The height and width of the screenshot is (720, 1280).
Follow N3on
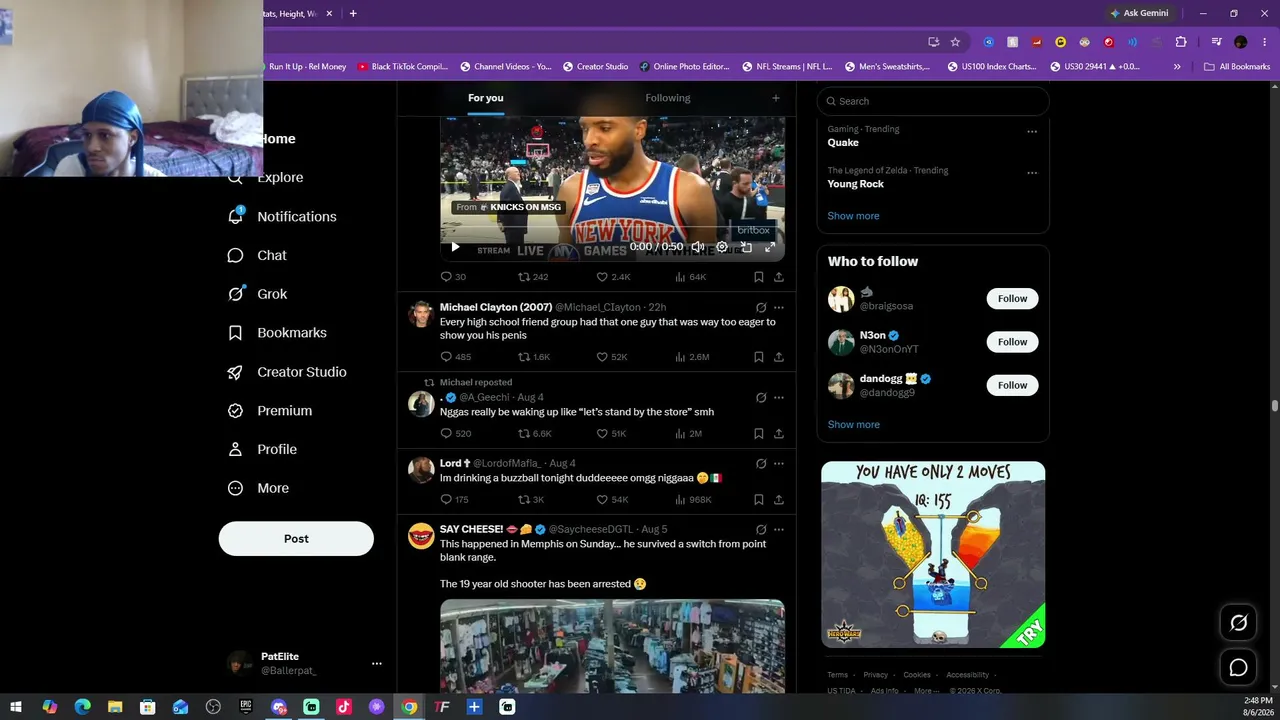pyautogui.click(x=1012, y=342)
